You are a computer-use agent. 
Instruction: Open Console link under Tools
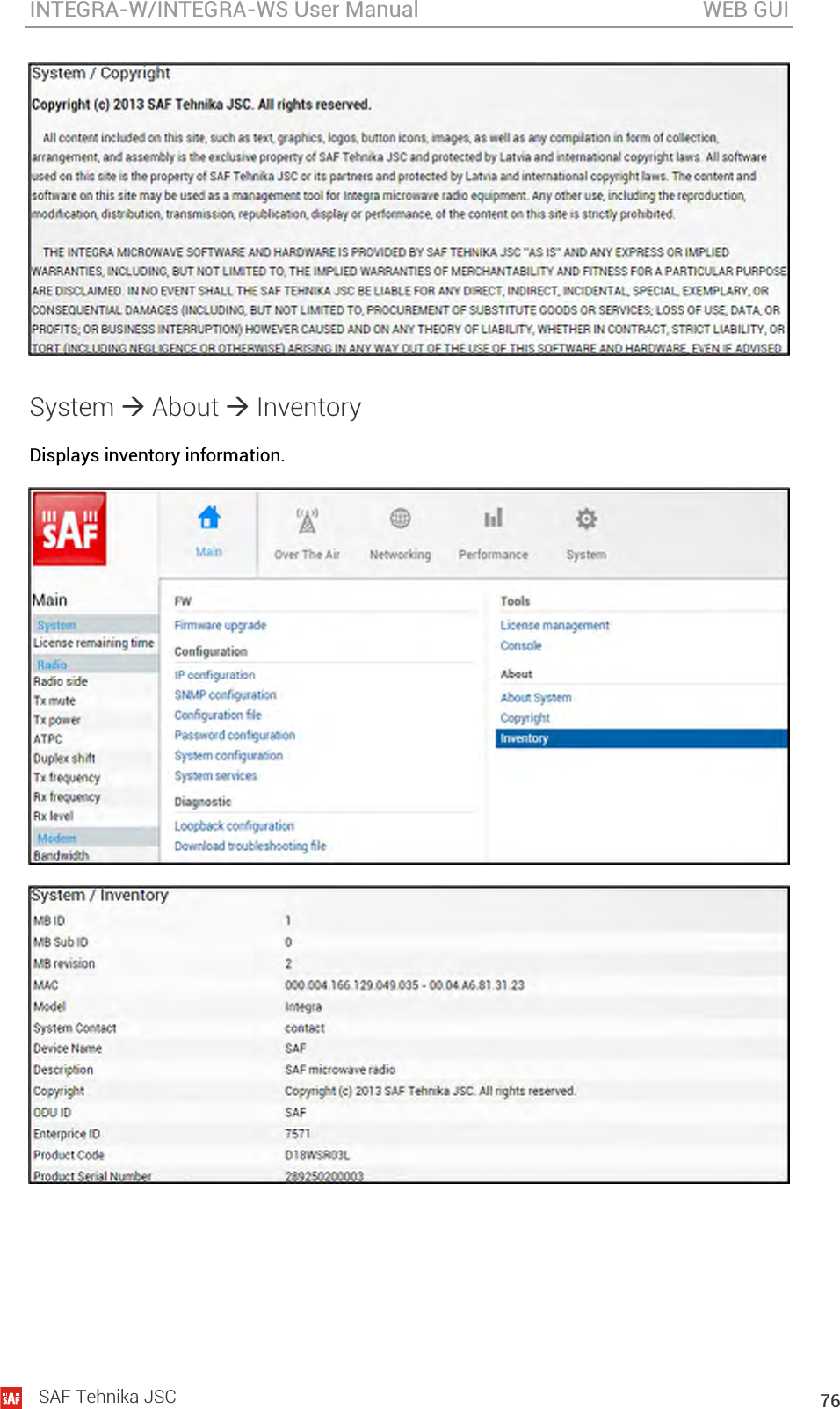tap(521, 645)
